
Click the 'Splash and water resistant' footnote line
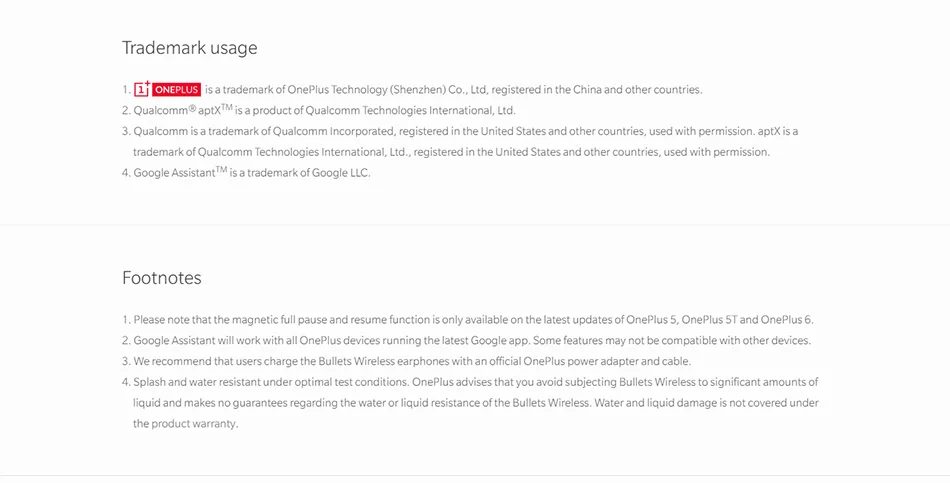click(x=476, y=382)
